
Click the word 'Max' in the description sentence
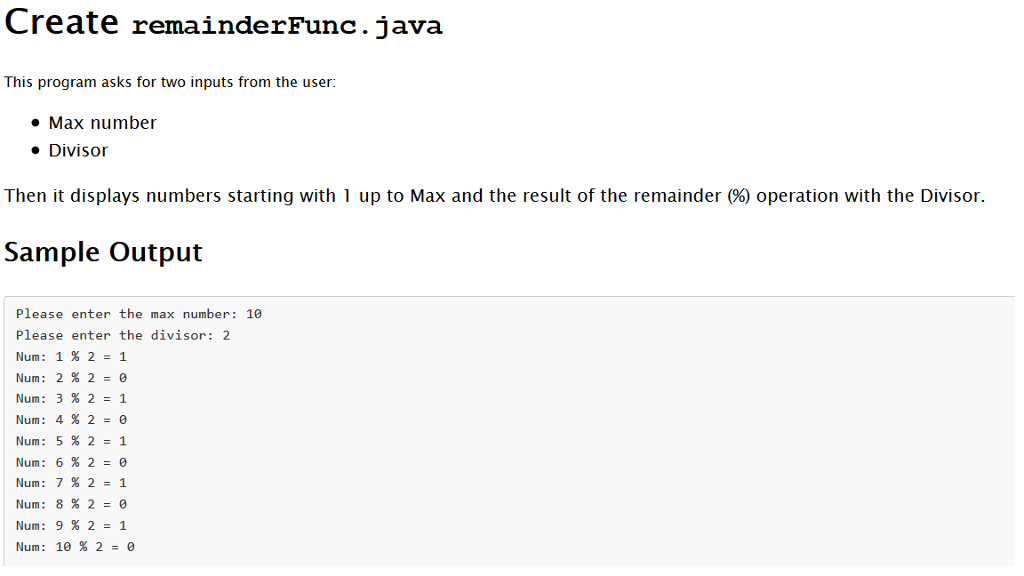(428, 196)
